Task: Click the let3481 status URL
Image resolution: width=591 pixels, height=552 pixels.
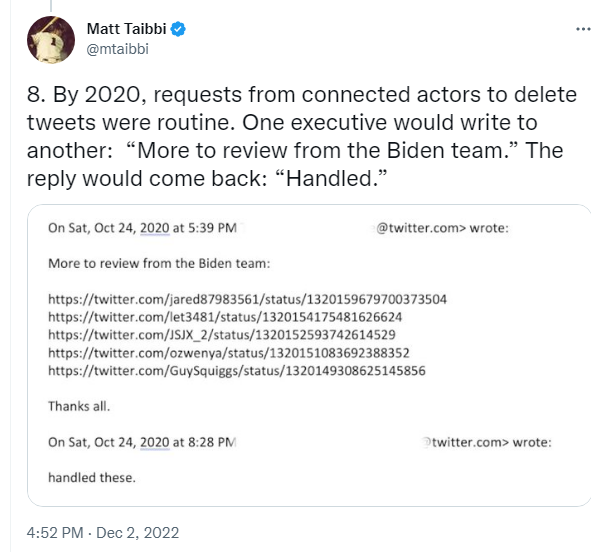Action: pyautogui.click(x=225, y=317)
